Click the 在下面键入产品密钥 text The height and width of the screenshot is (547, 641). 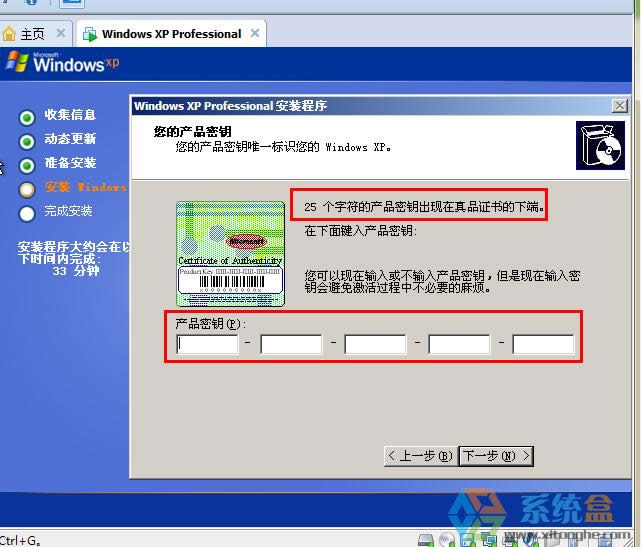360,231
